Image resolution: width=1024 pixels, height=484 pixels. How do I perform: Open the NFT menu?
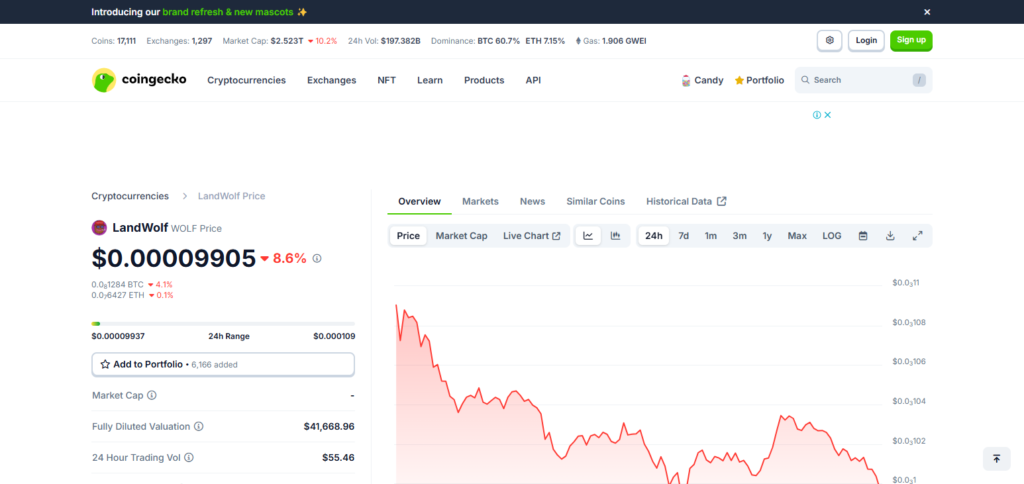[387, 80]
